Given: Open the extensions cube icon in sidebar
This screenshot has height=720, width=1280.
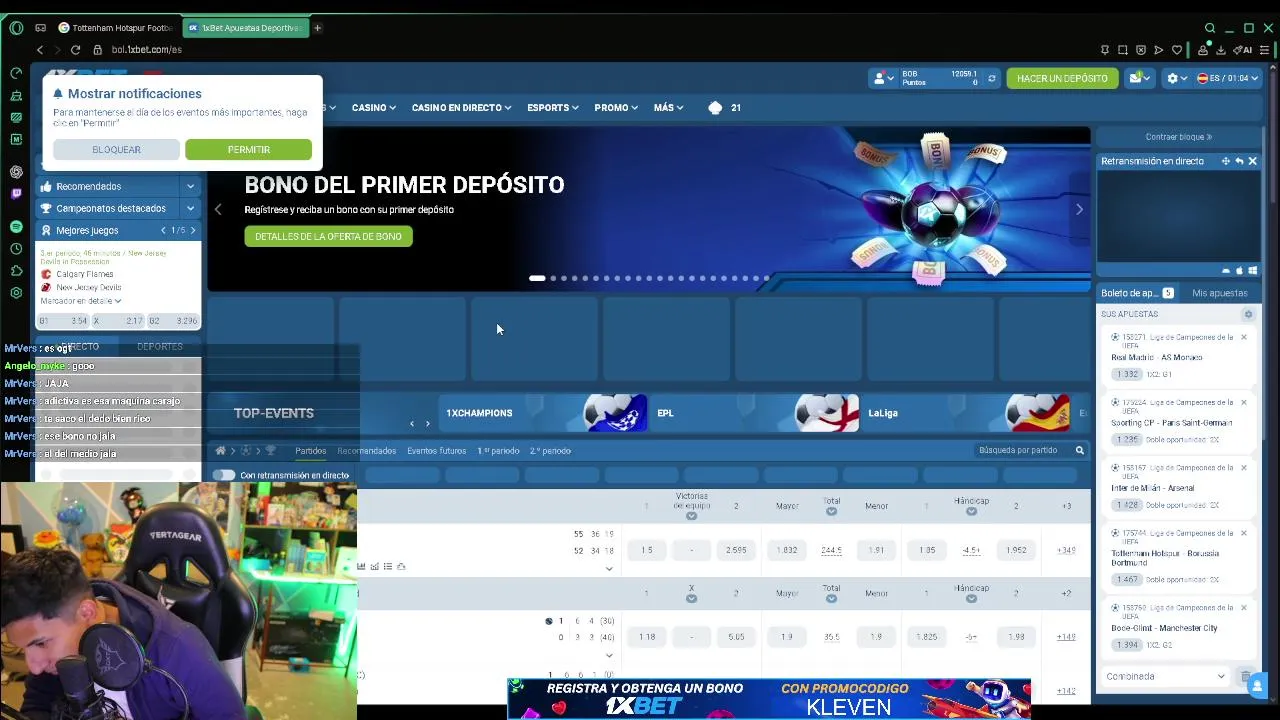Looking at the screenshot, I should pyautogui.click(x=16, y=271).
